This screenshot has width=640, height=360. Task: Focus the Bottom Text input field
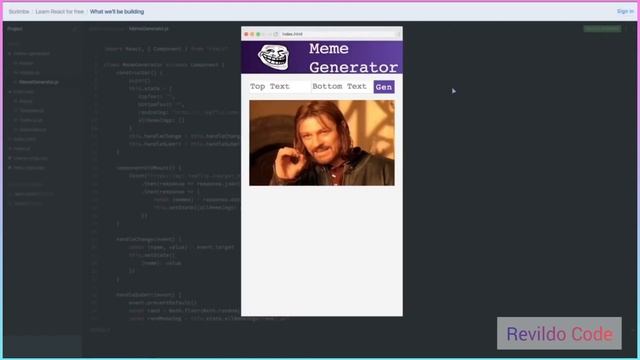(341, 87)
